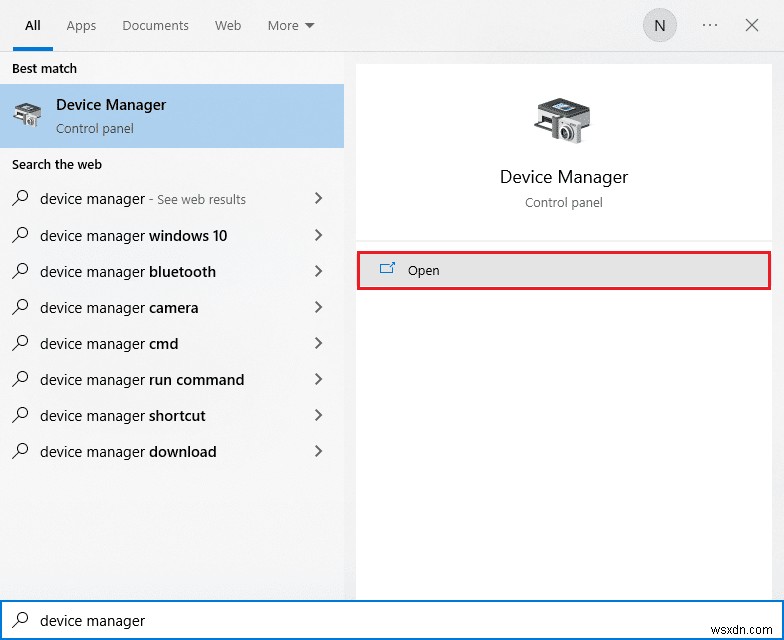The image size is (784, 640).
Task: Expand the device manager camera suggestion arrow
Action: click(x=318, y=308)
